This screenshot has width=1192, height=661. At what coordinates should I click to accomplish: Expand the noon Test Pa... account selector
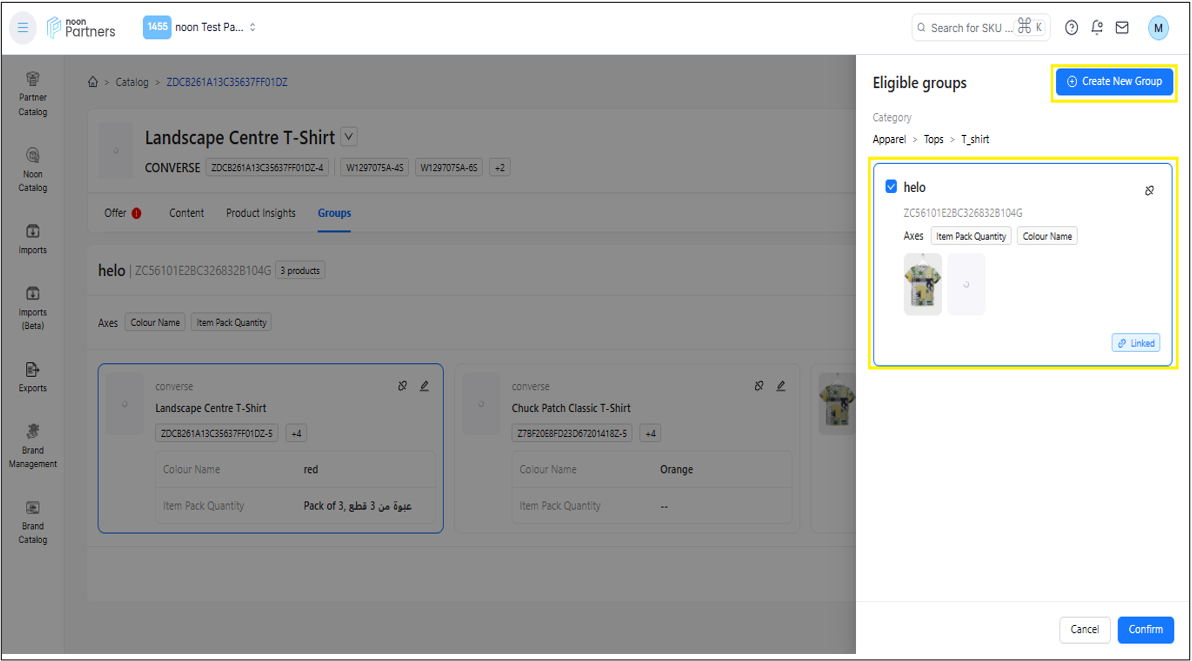pyautogui.click(x=200, y=27)
